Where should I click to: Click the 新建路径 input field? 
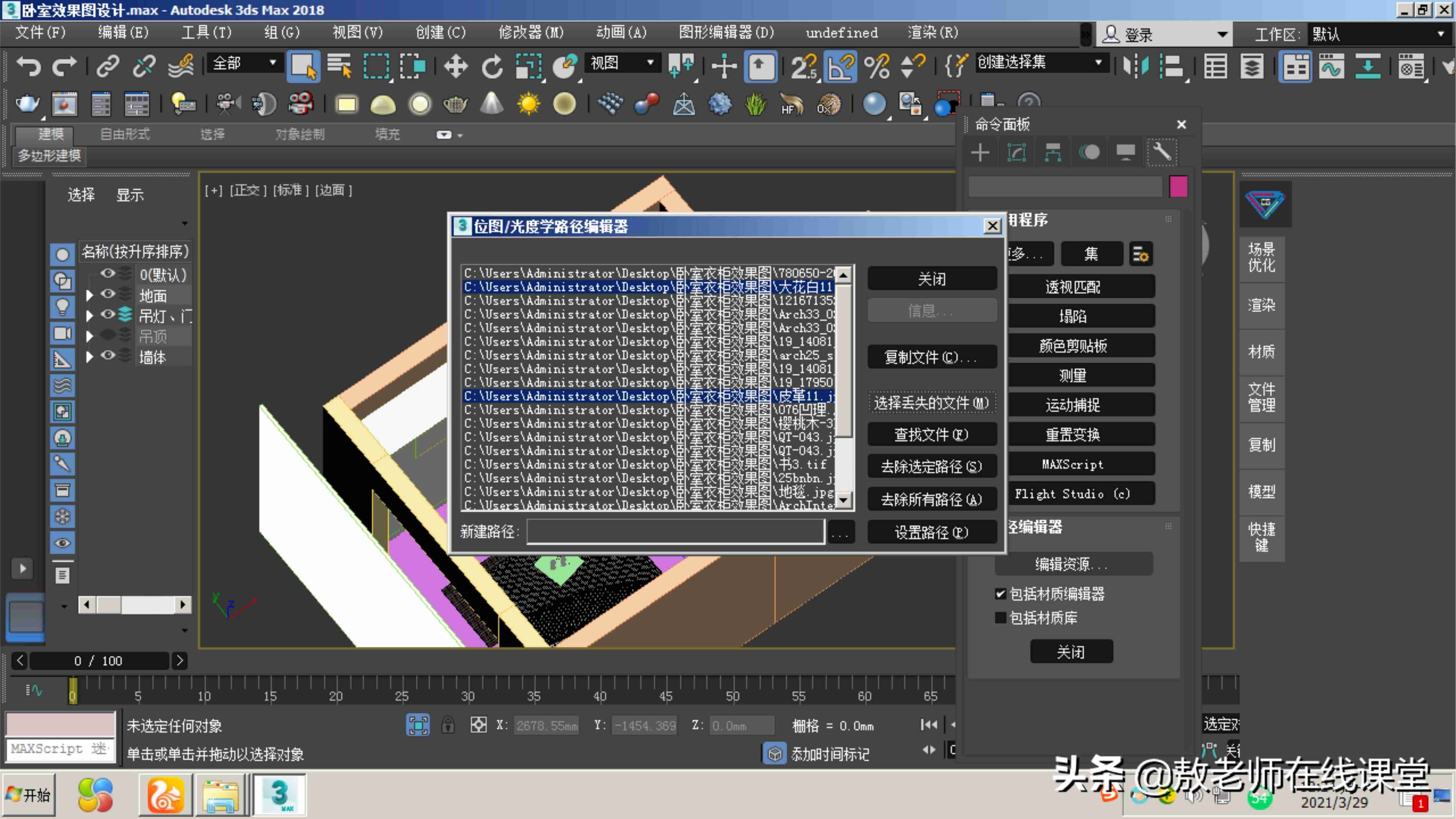click(x=675, y=531)
